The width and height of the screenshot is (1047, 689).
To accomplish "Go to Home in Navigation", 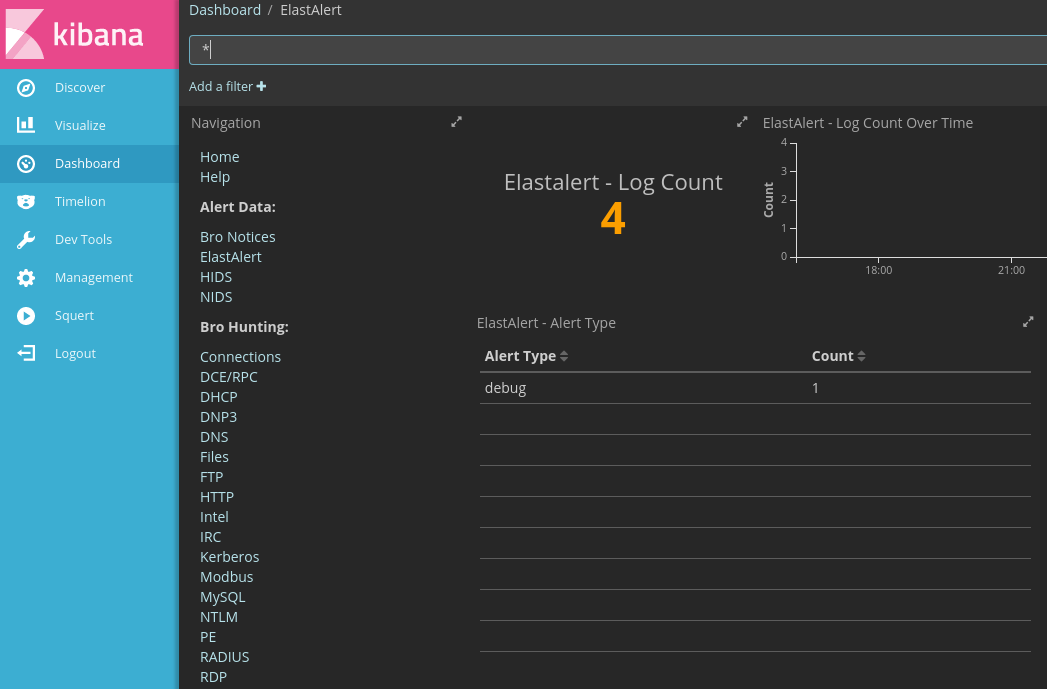I will click(x=220, y=157).
